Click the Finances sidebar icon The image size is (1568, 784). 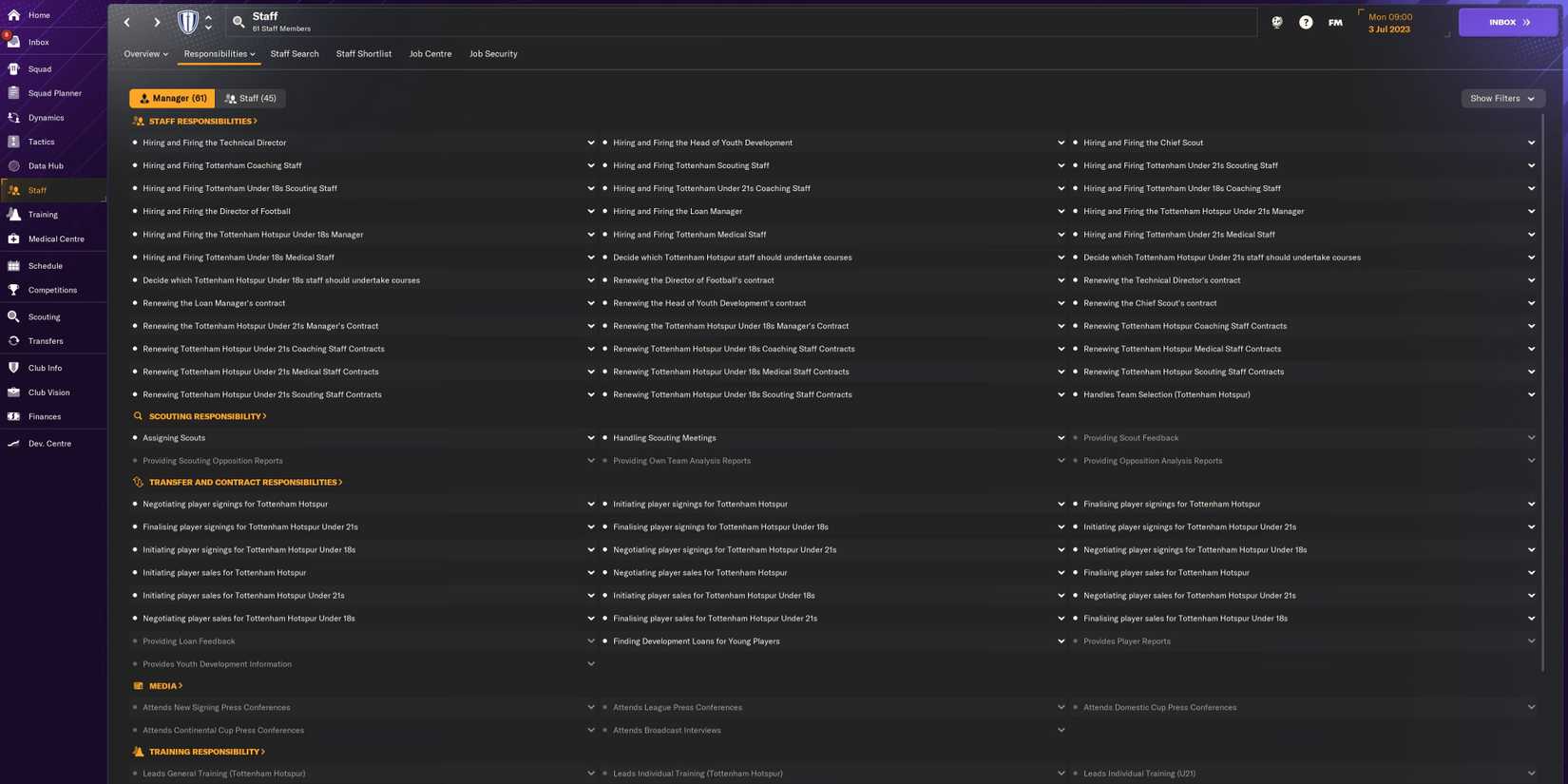point(14,416)
